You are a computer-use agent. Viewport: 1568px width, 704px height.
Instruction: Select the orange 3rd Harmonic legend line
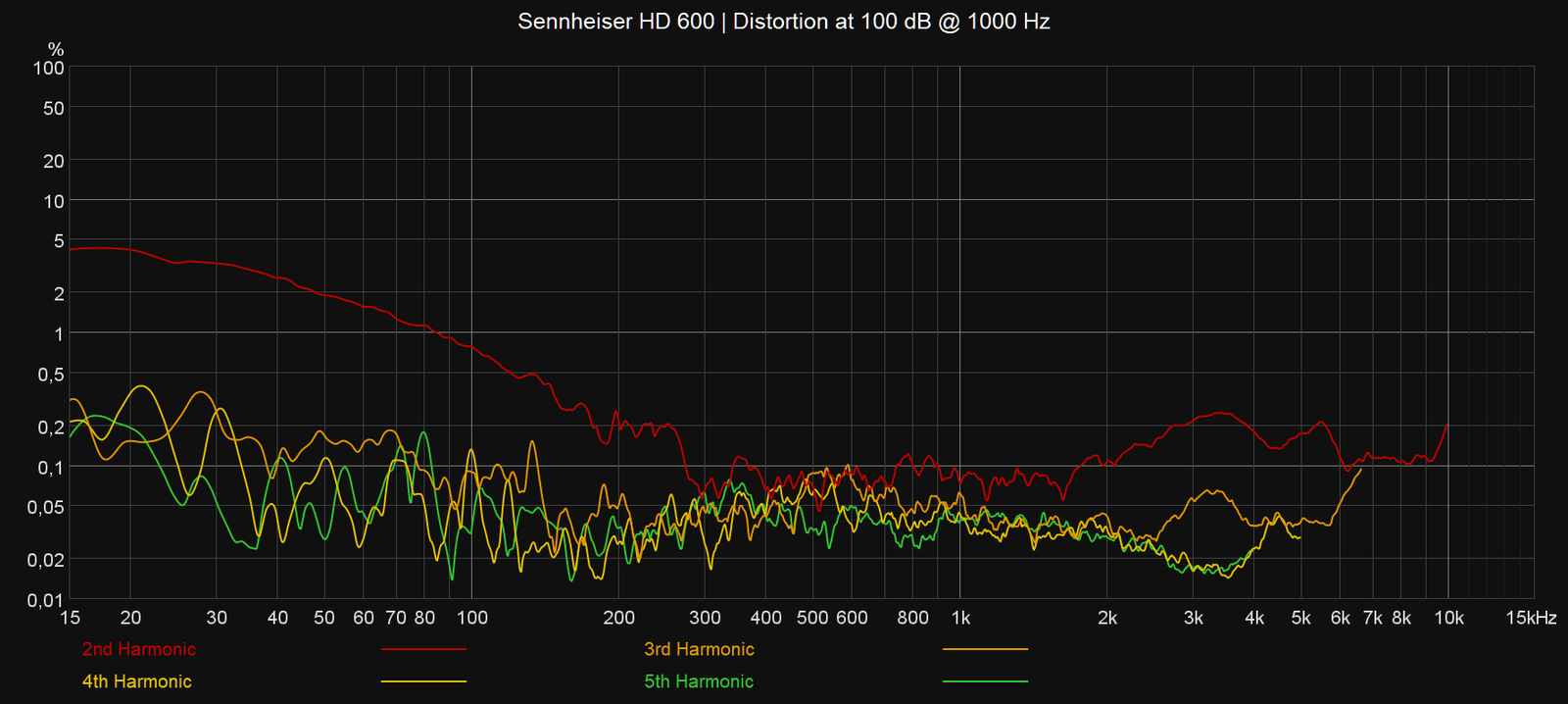coord(985,649)
